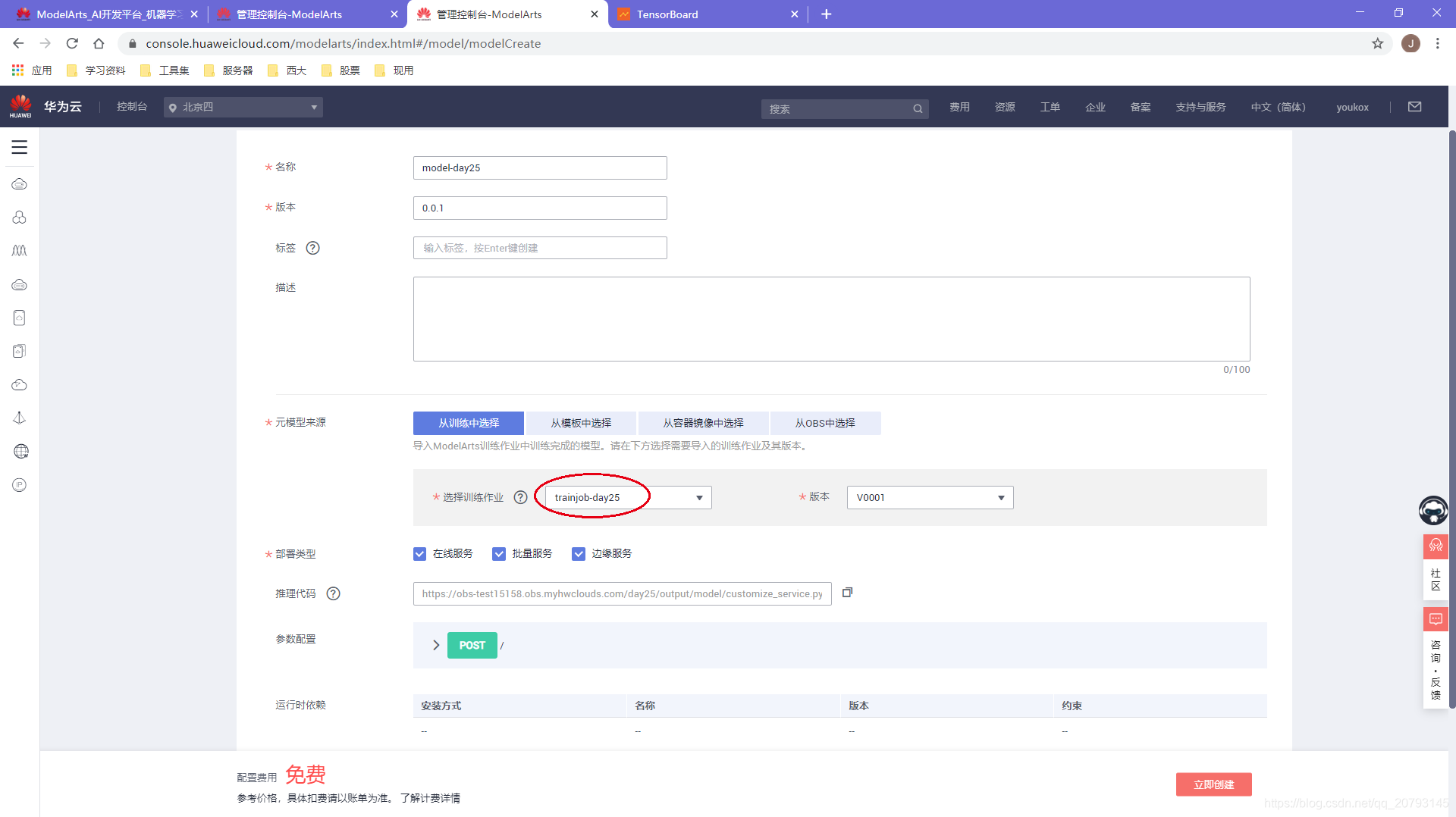The height and width of the screenshot is (817, 1456).
Task: Open the 社区 community side icon
Action: tap(1436, 566)
